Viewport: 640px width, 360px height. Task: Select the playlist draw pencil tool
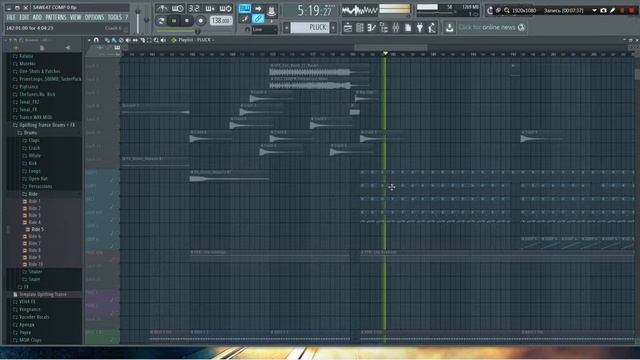point(107,40)
